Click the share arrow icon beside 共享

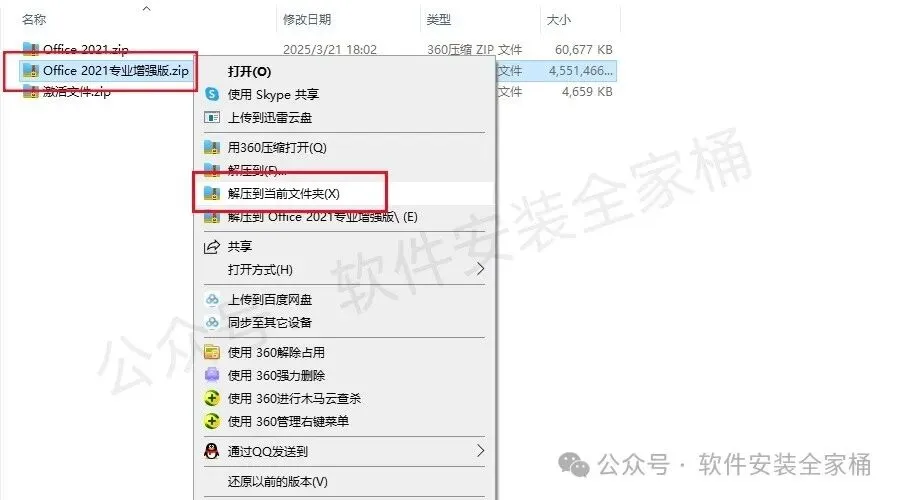coord(212,247)
